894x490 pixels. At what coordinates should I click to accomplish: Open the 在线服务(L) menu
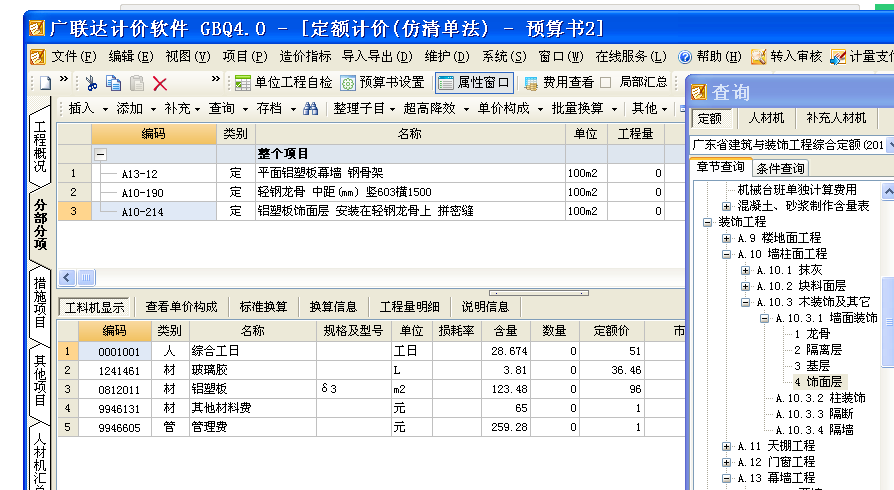click(631, 56)
